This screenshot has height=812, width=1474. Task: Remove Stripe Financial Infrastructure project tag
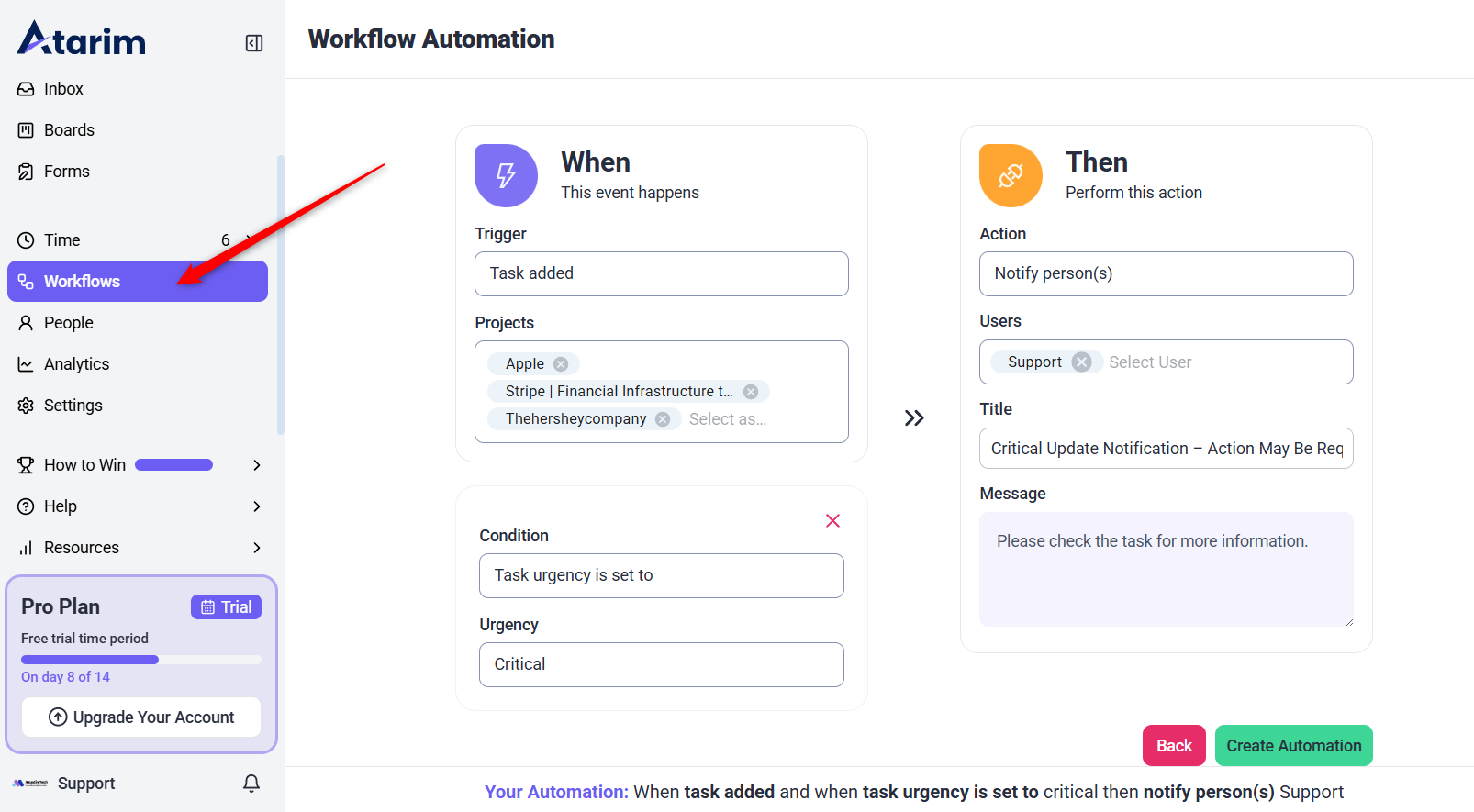pyautogui.click(x=751, y=392)
